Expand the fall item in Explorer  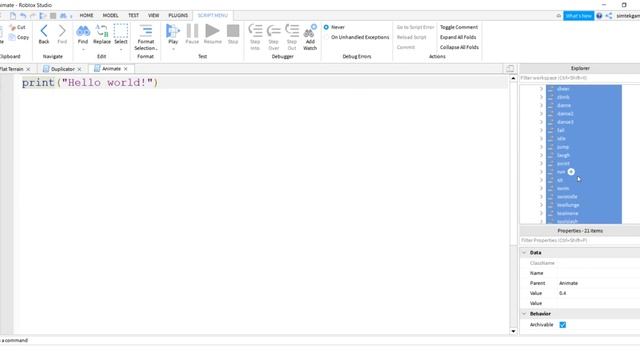(541, 130)
